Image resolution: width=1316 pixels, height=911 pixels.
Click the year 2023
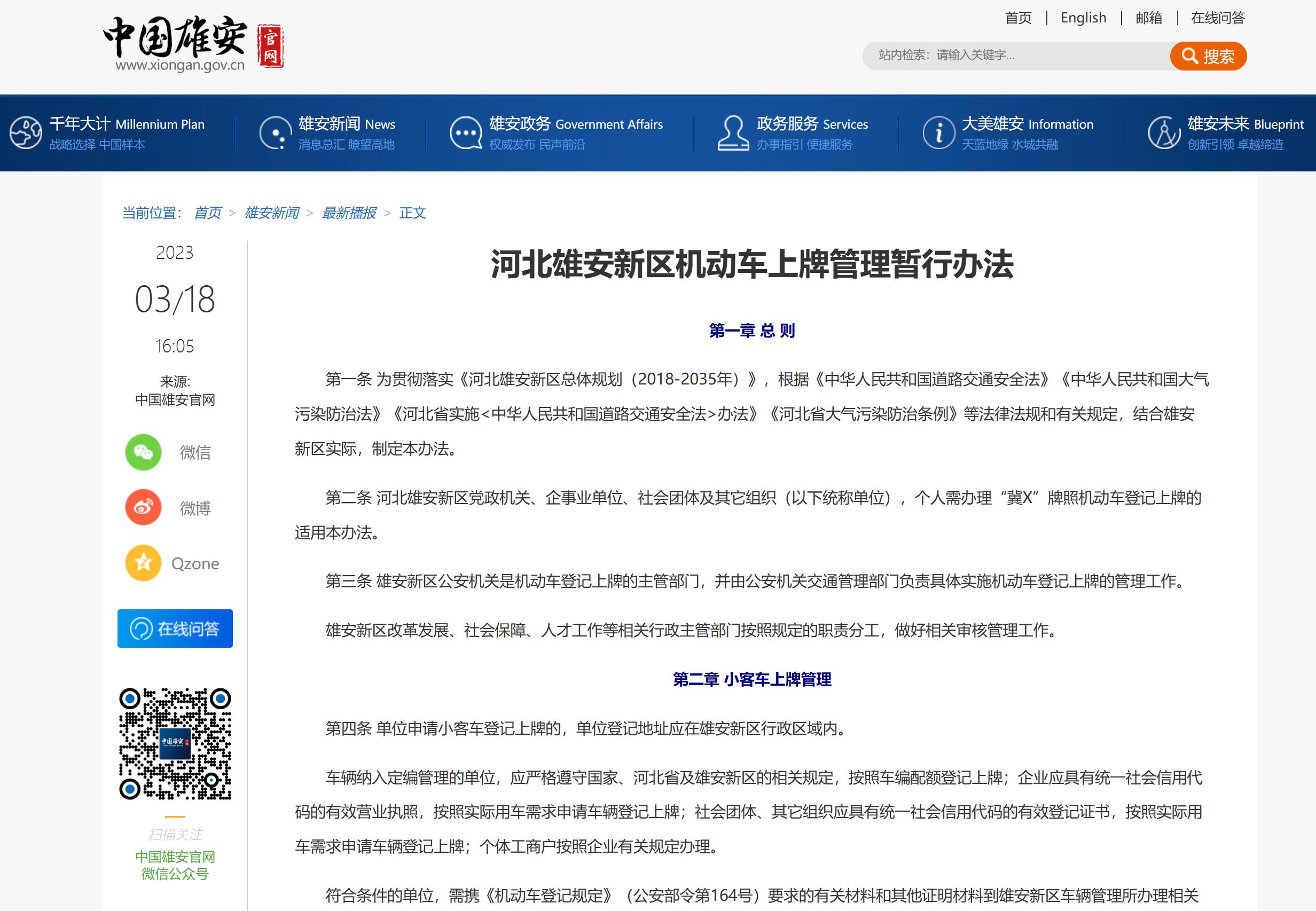[175, 253]
